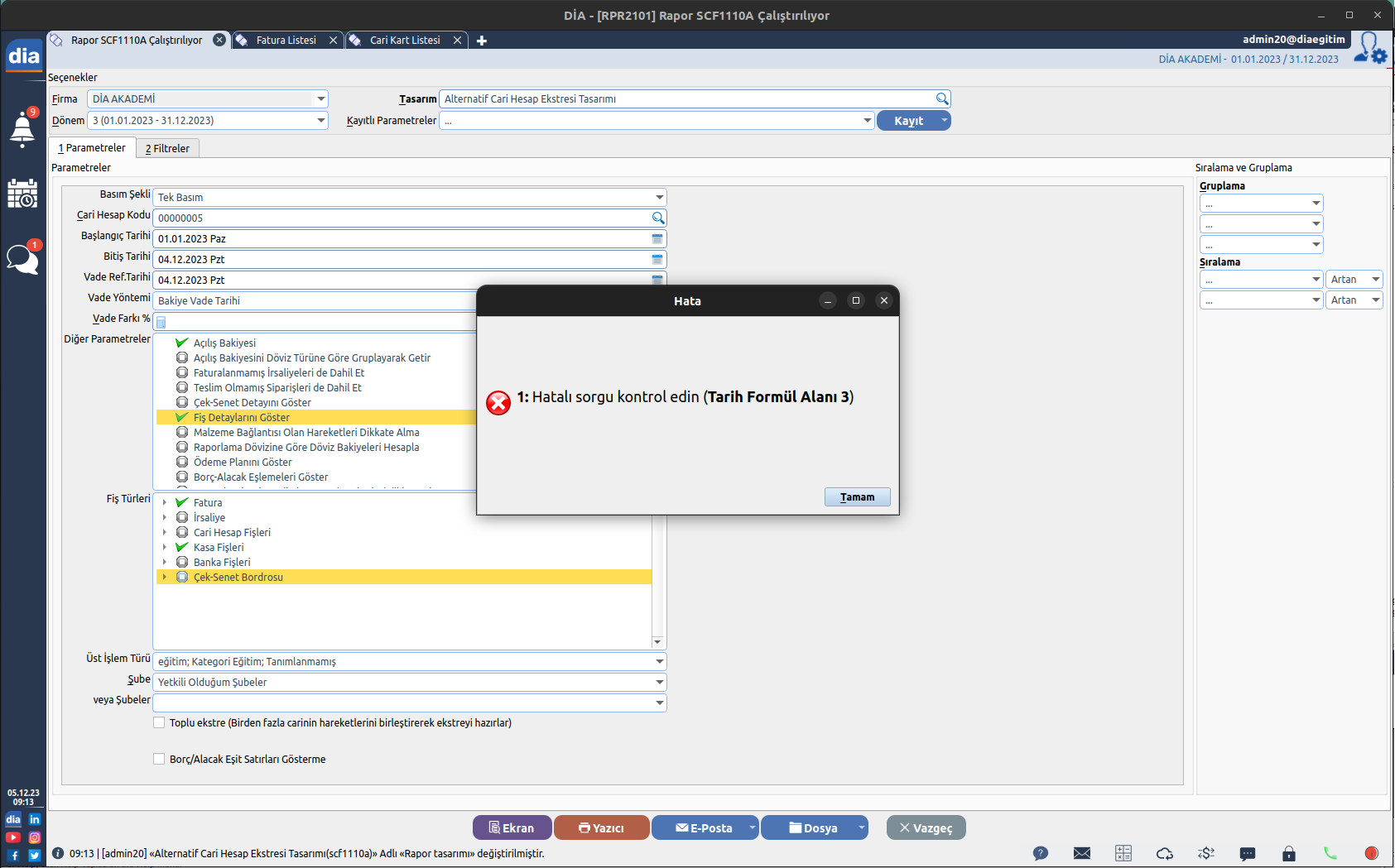Enable the Toplu ekstre checkbox
Screen dimensions: 1395x868
pyautogui.click(x=159, y=723)
